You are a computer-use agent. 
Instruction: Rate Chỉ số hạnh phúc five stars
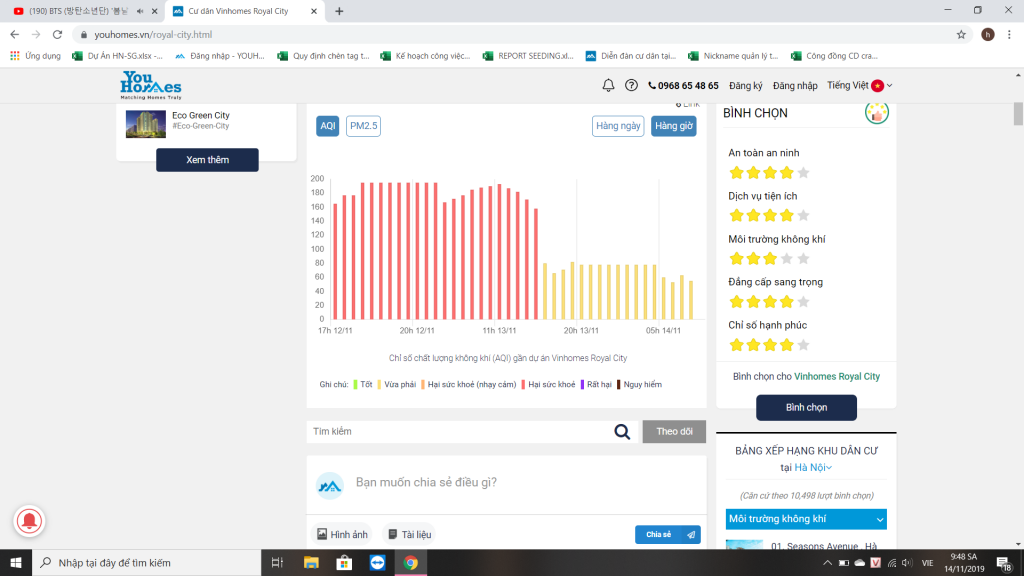click(x=803, y=345)
